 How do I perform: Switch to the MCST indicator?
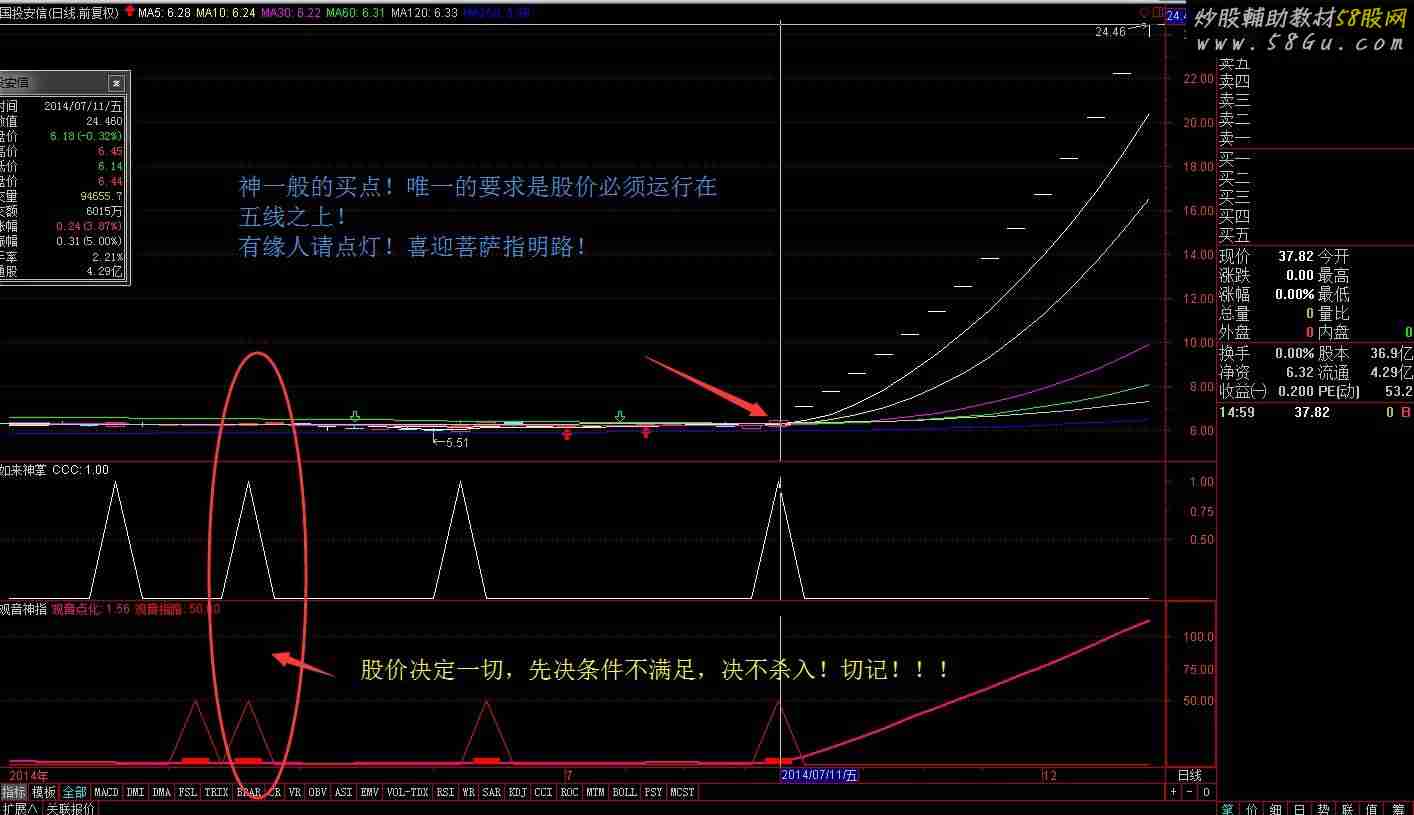coord(682,792)
